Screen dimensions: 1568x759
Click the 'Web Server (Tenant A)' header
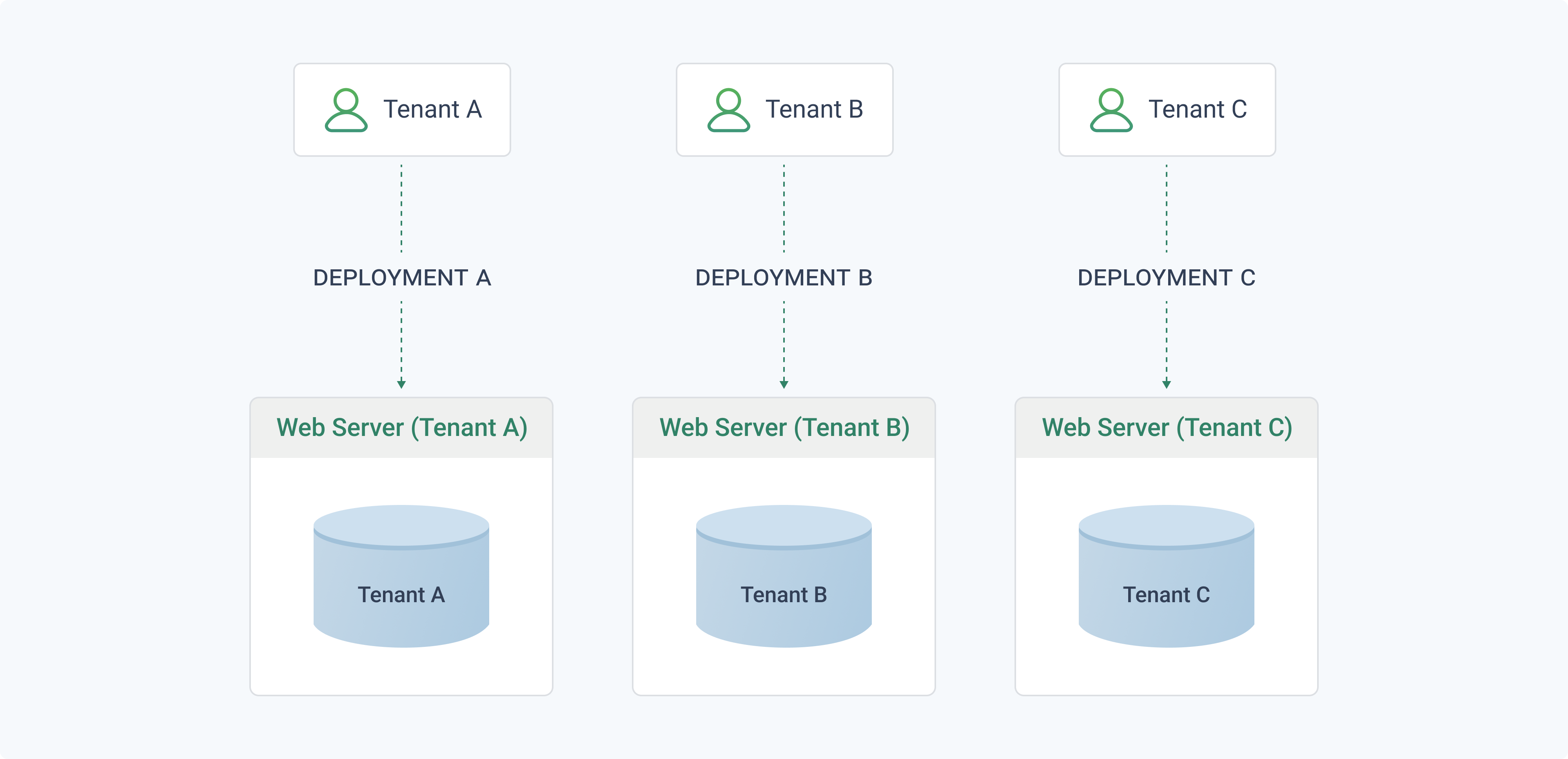click(402, 428)
